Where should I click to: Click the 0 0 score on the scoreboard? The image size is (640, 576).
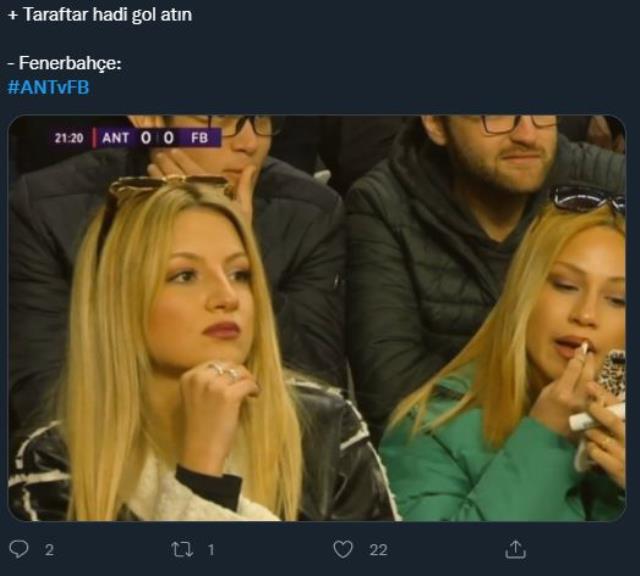point(158,137)
